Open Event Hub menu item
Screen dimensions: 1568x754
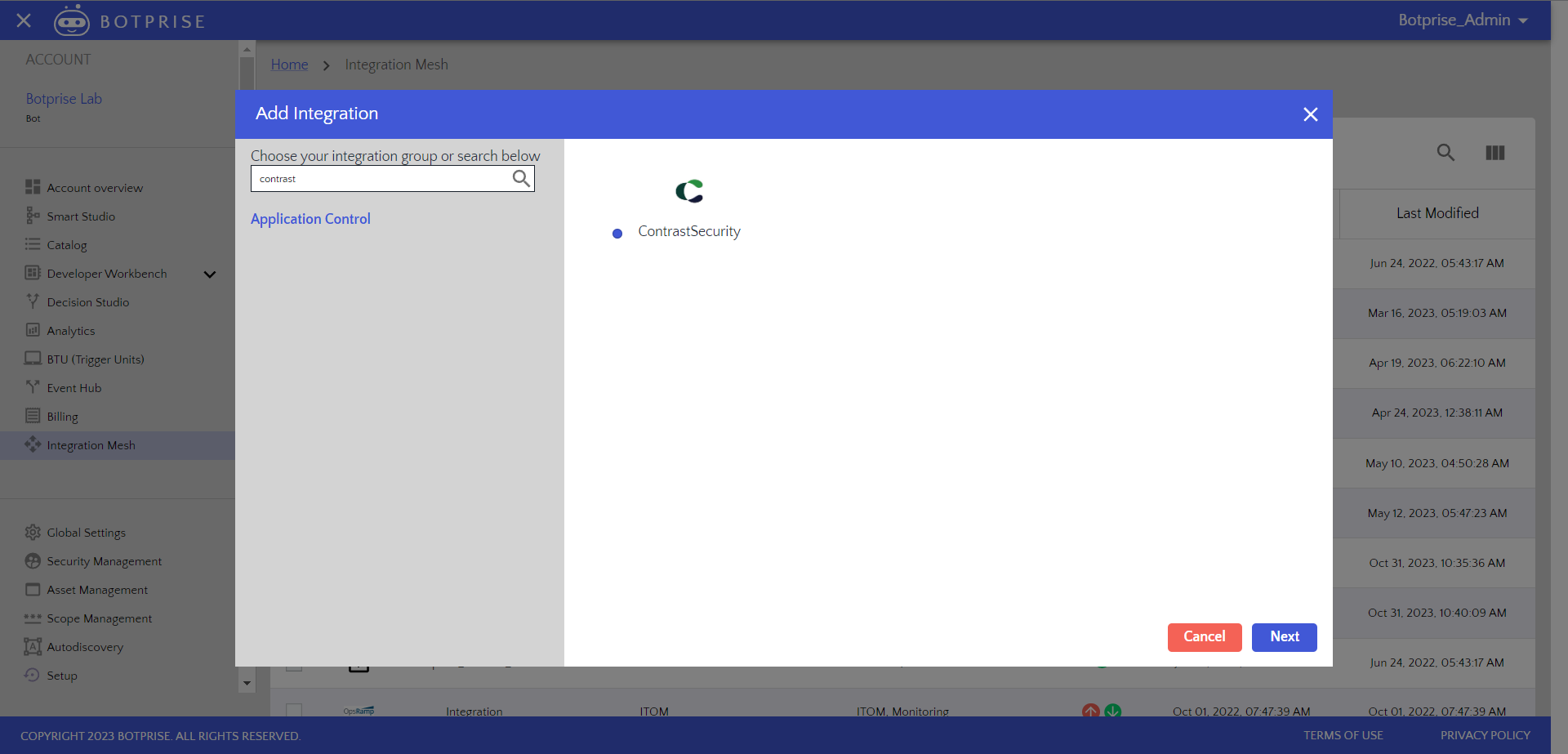point(74,388)
